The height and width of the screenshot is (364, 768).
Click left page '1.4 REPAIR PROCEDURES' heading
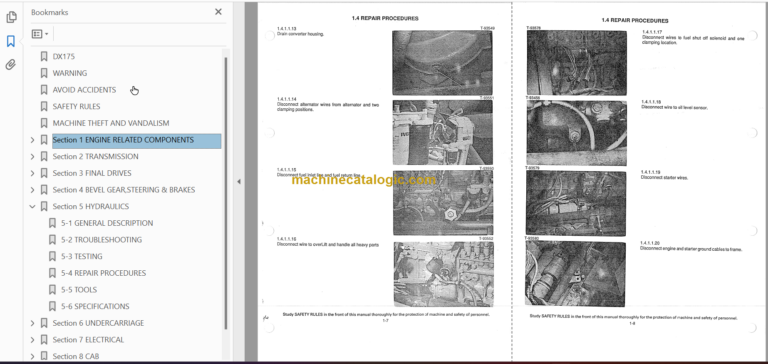click(385, 18)
